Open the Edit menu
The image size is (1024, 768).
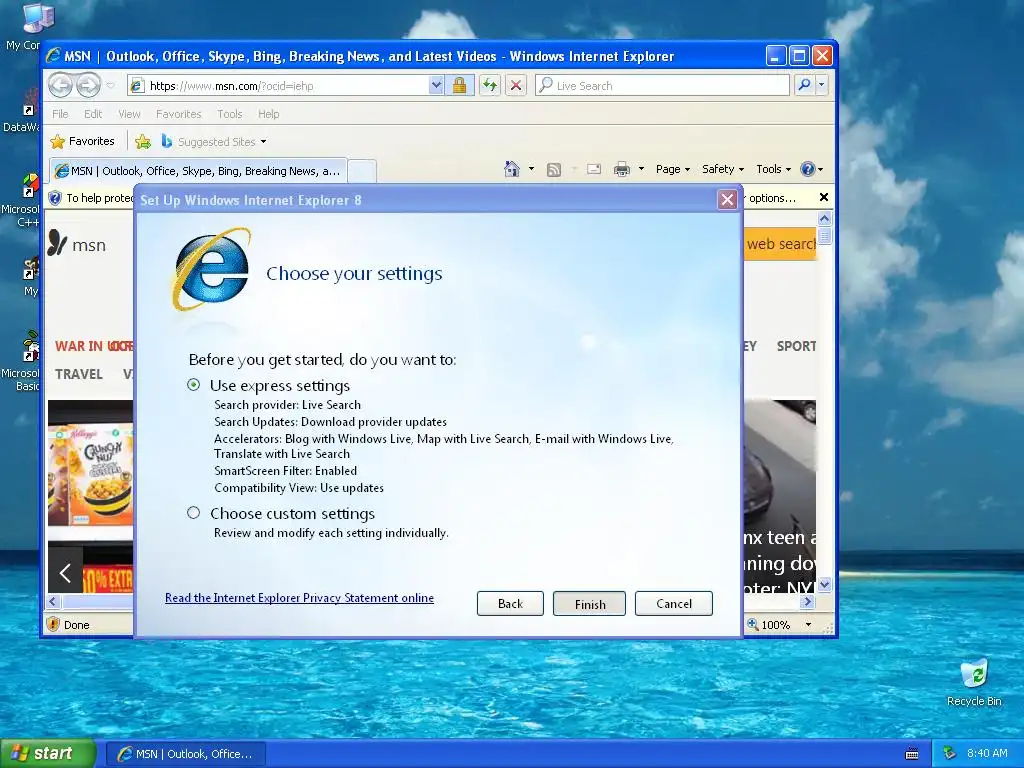click(93, 114)
